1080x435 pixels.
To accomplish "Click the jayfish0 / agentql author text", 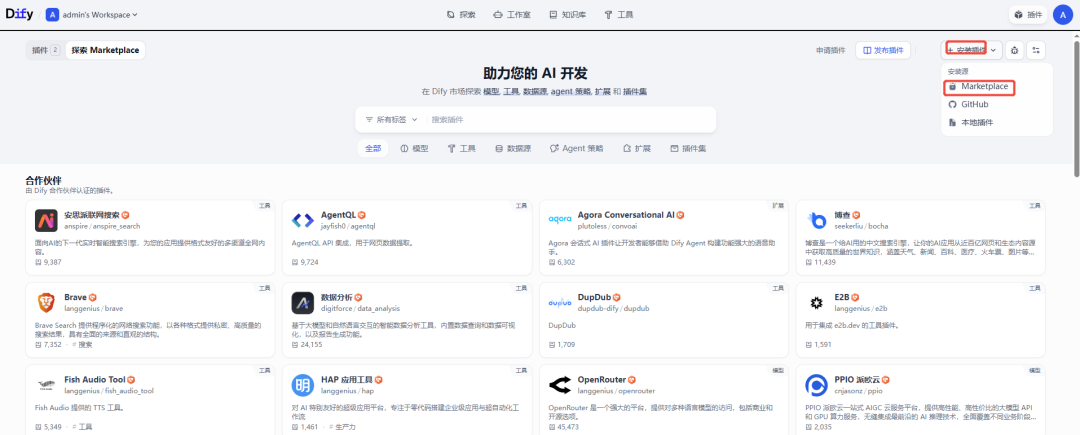I will click(x=348, y=226).
